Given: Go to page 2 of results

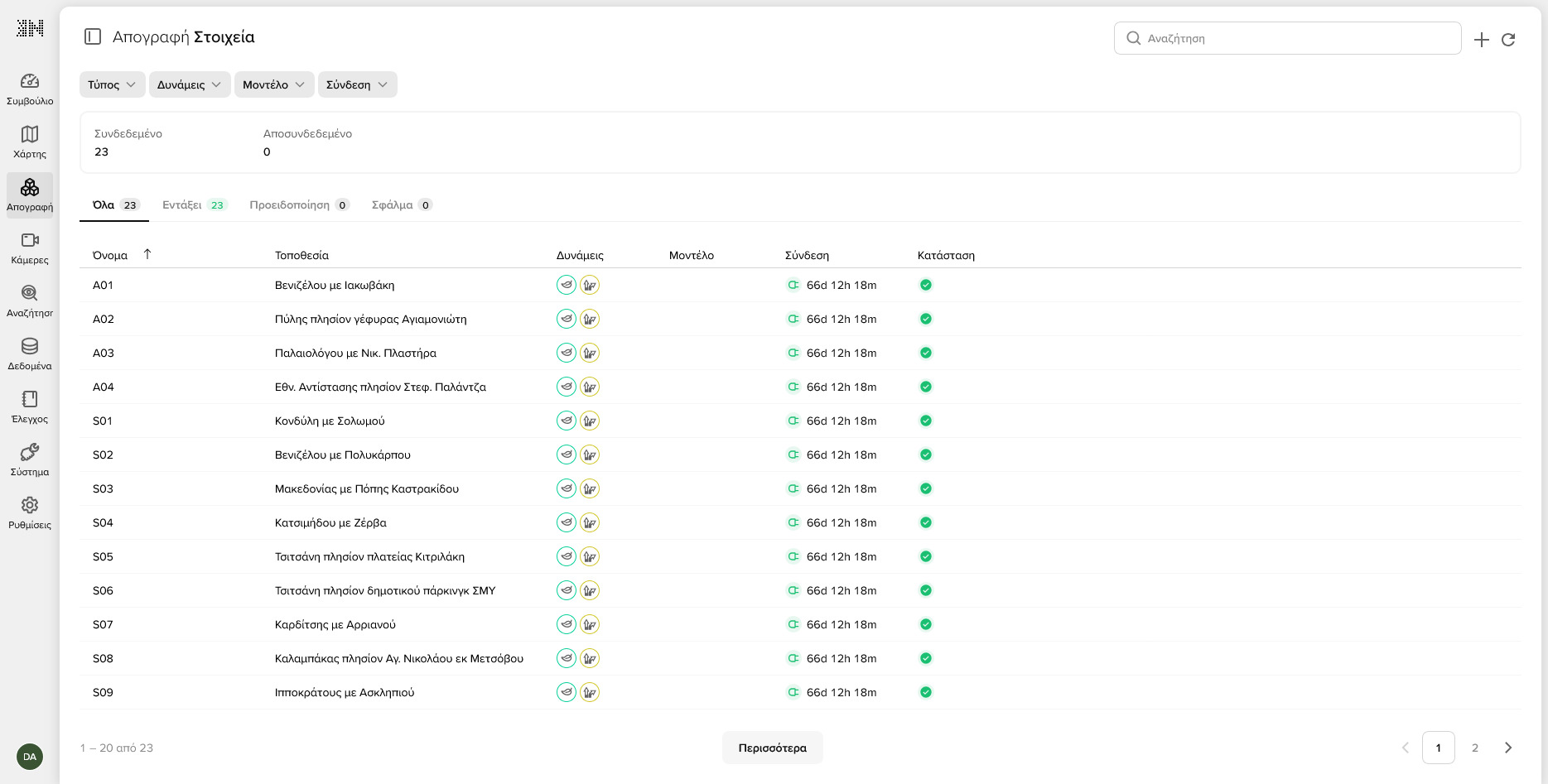Looking at the screenshot, I should tap(1474, 748).
